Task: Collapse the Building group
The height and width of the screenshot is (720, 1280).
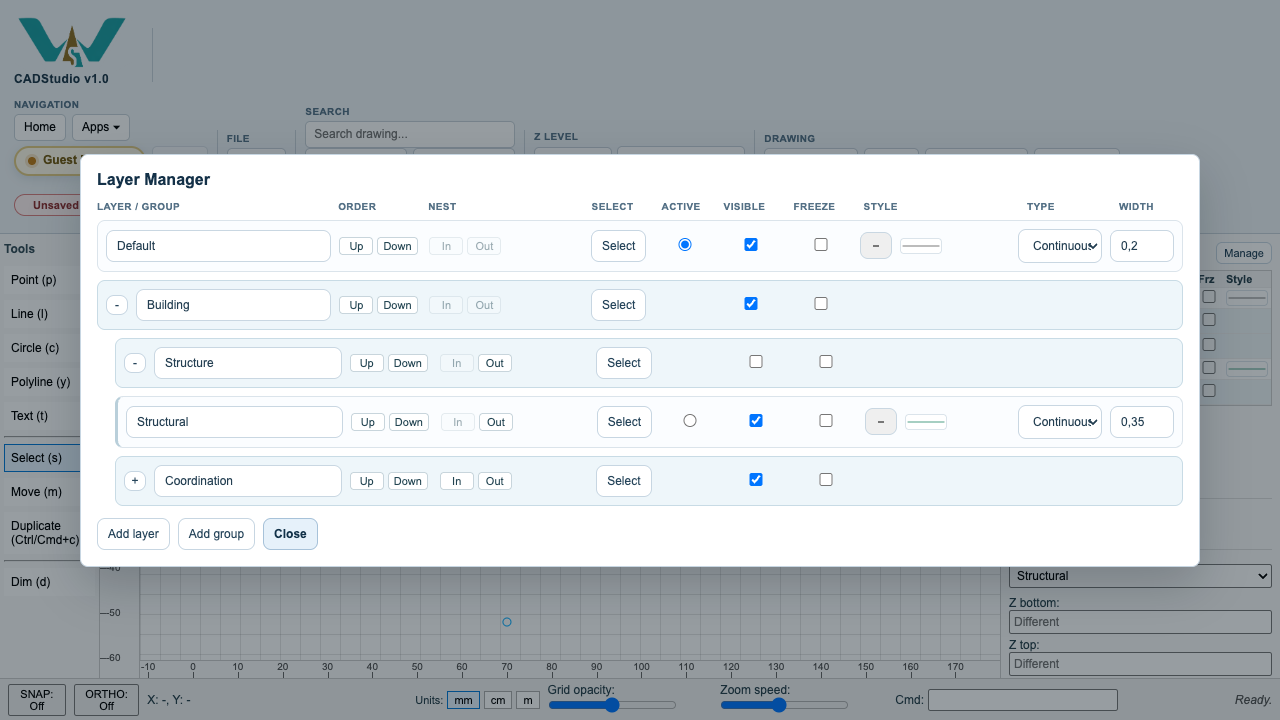Action: tap(117, 305)
